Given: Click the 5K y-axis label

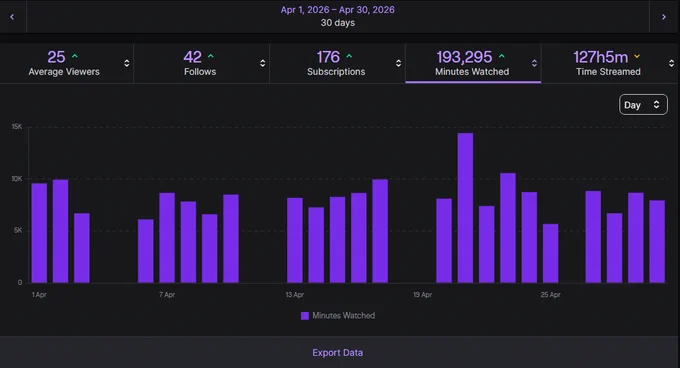Looking at the screenshot, I should [x=18, y=231].
